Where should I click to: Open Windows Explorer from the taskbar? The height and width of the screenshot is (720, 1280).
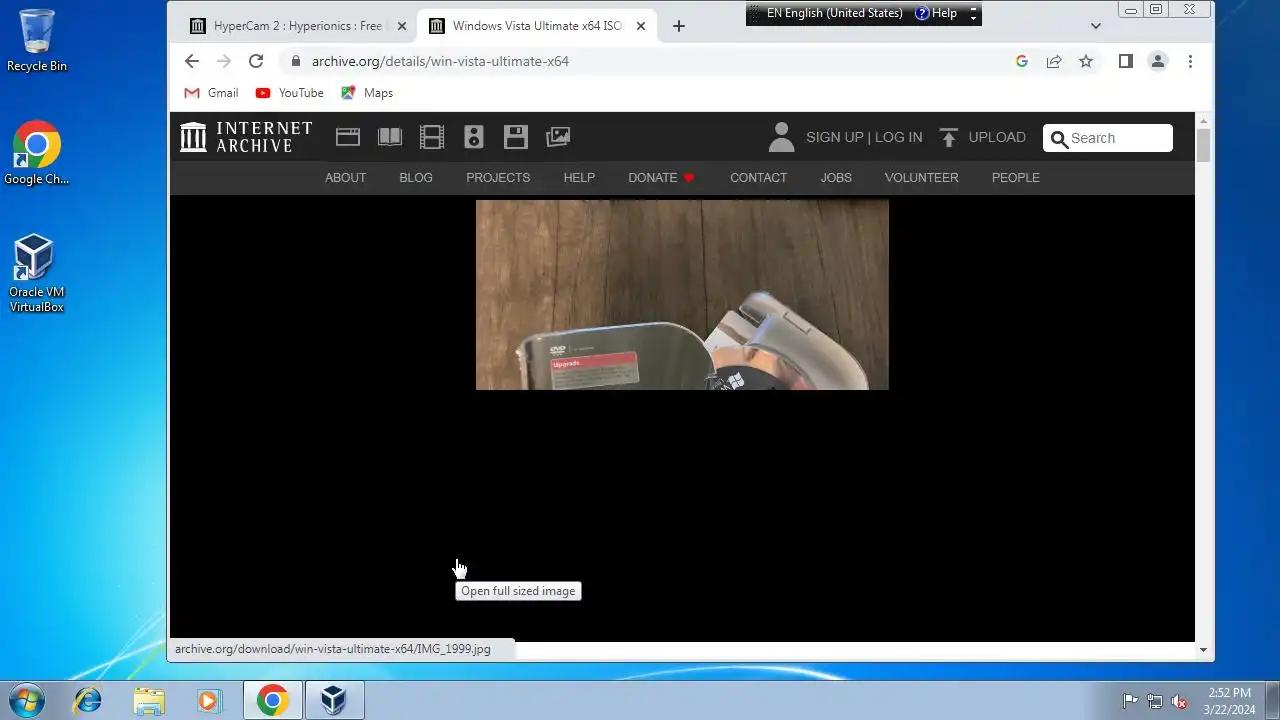(149, 700)
